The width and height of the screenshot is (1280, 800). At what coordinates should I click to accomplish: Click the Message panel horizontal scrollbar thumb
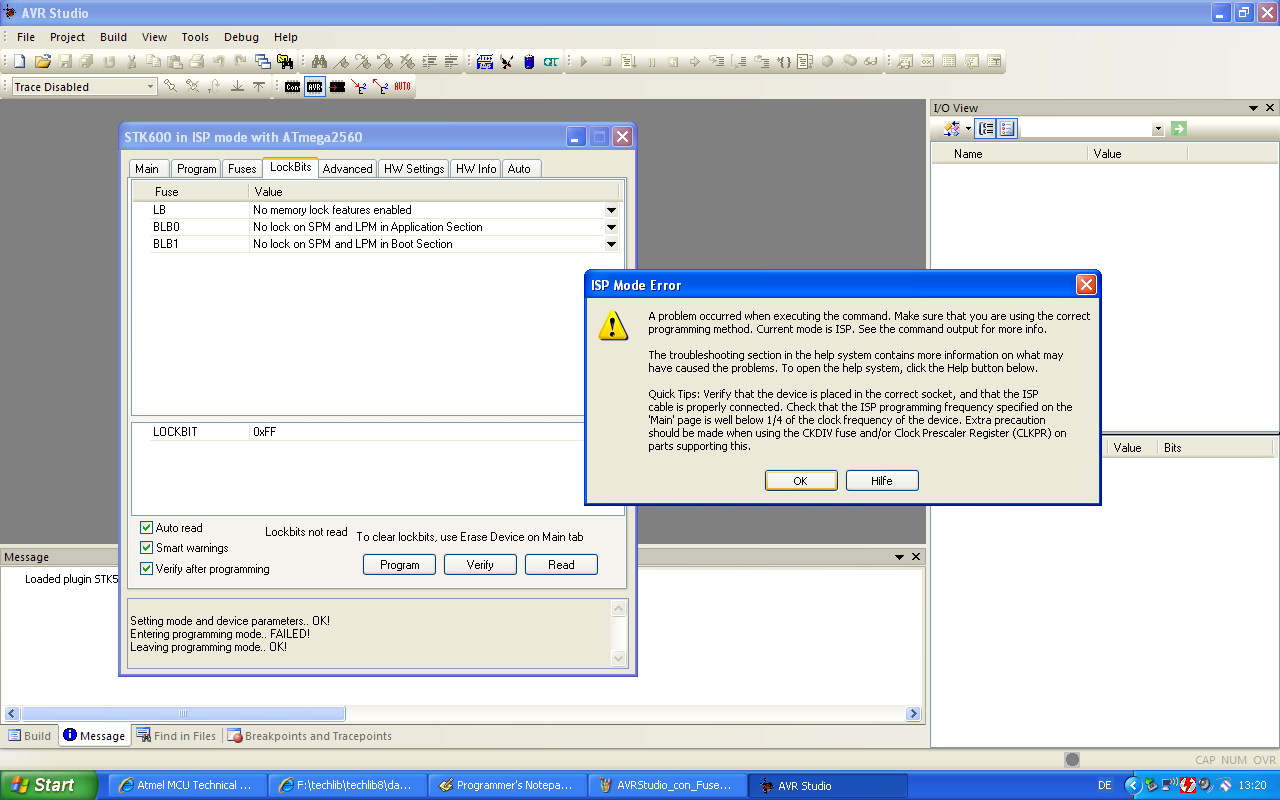click(183, 714)
